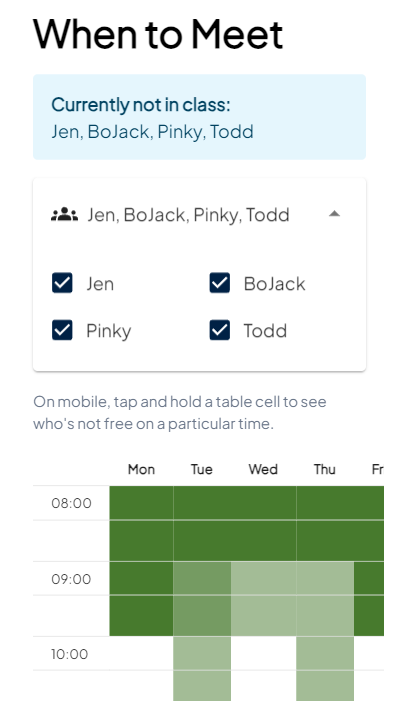This screenshot has height=701, width=400.
Task: Uncheck the BoJack checkbox
Action: (220, 283)
